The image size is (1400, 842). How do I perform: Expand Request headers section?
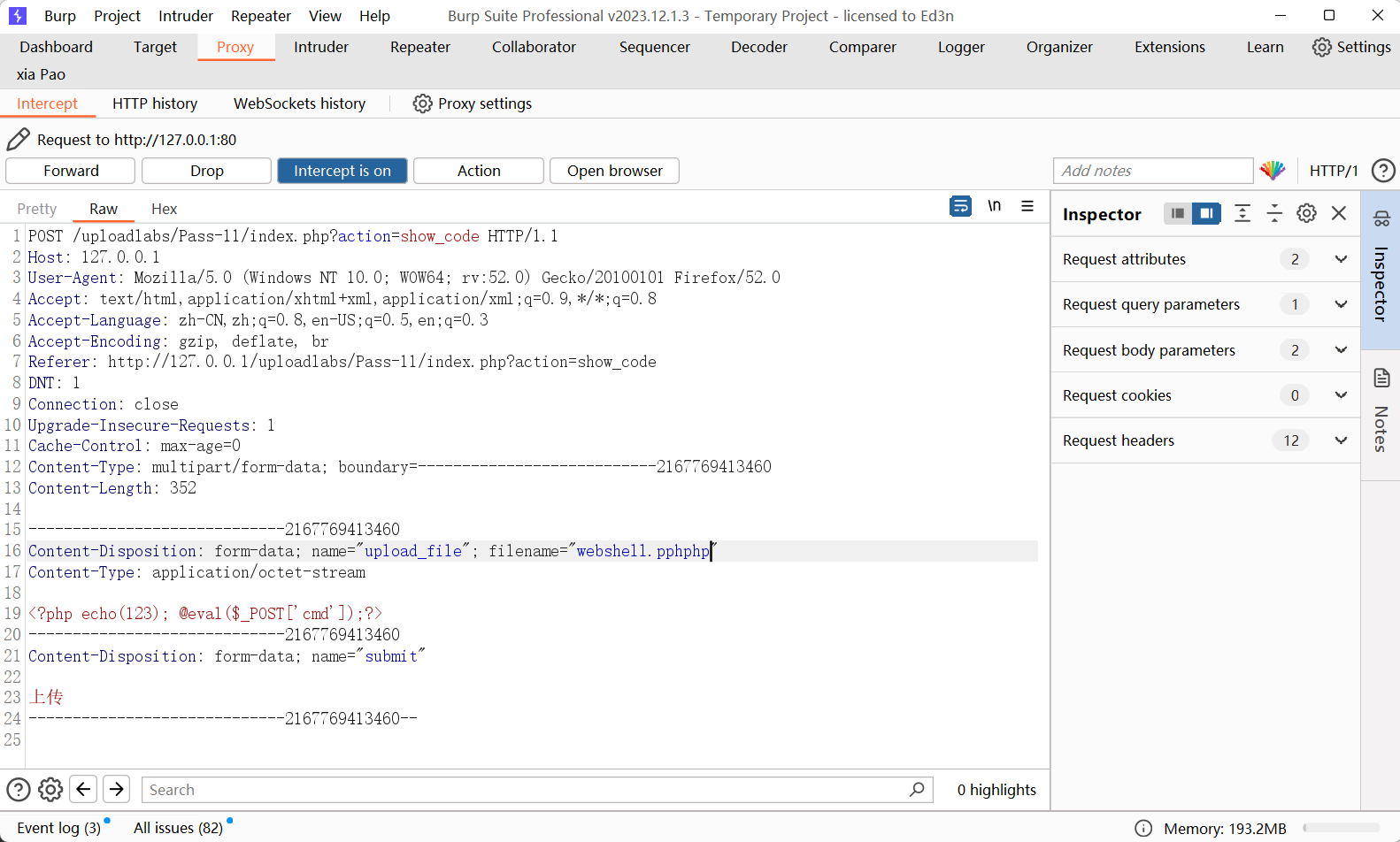(1341, 440)
